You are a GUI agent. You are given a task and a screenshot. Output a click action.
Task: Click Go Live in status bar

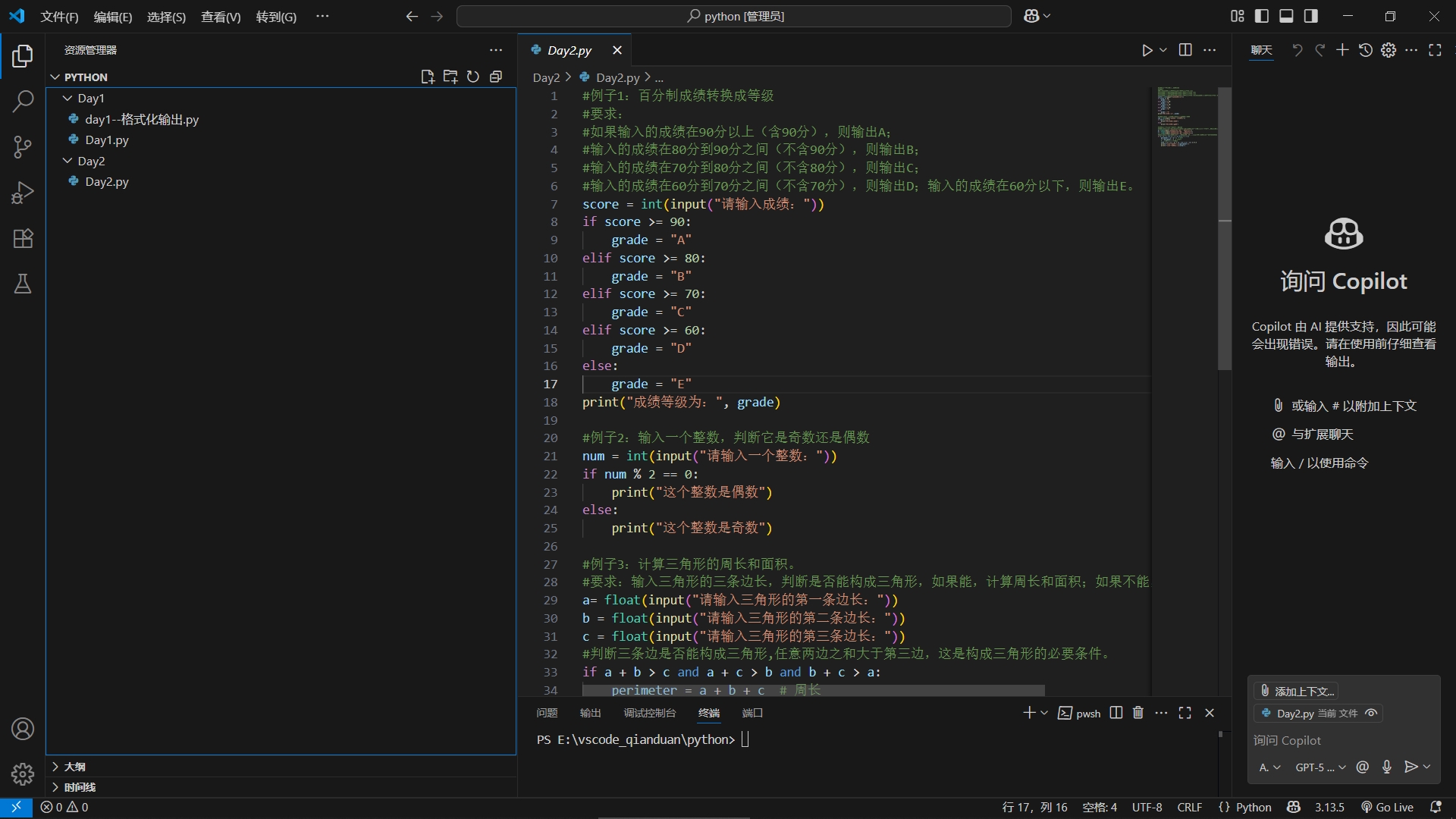pos(1387,808)
